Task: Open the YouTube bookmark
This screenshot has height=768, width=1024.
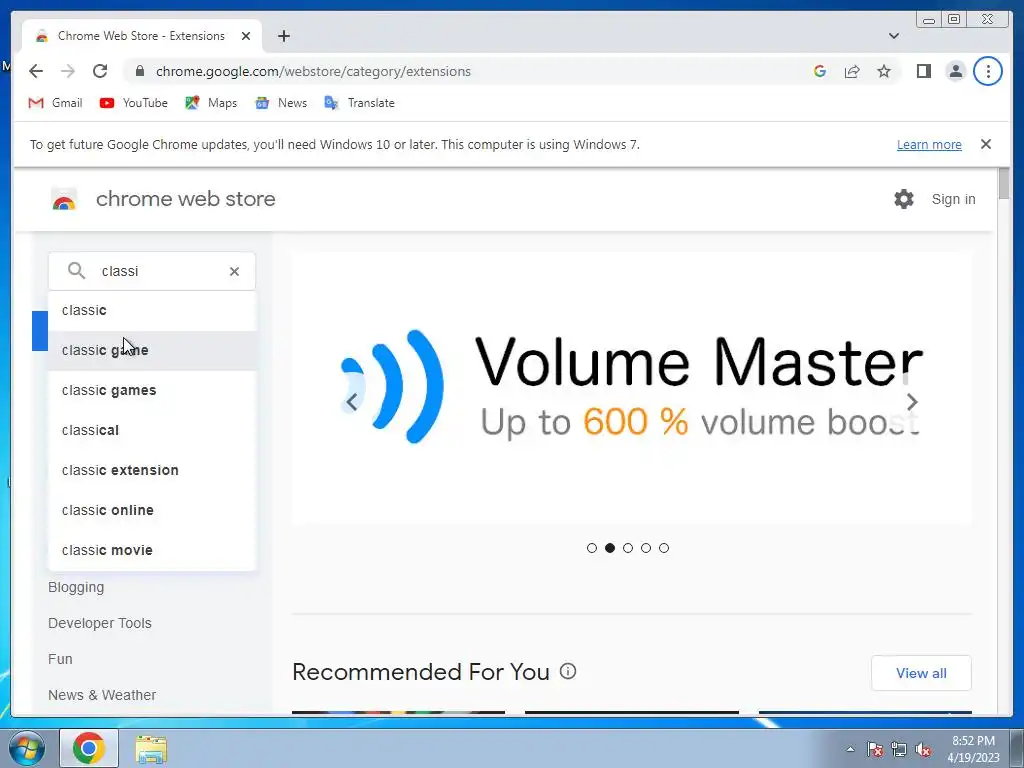Action: coord(134,103)
